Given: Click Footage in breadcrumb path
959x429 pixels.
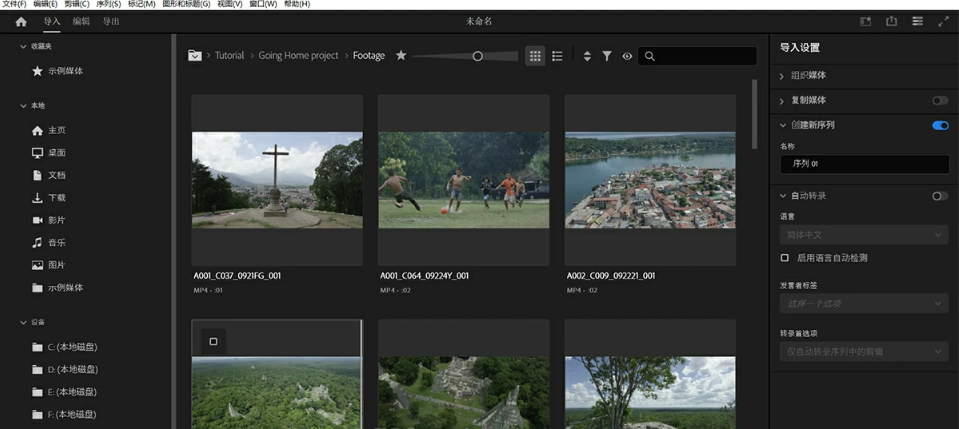Looking at the screenshot, I should coord(369,56).
